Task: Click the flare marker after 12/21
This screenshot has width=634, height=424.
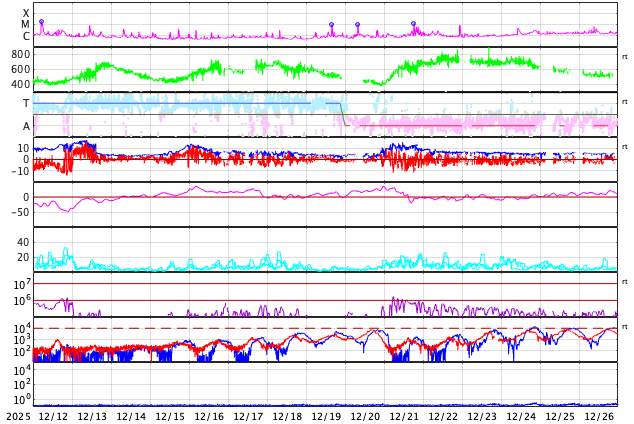Action: (413, 23)
